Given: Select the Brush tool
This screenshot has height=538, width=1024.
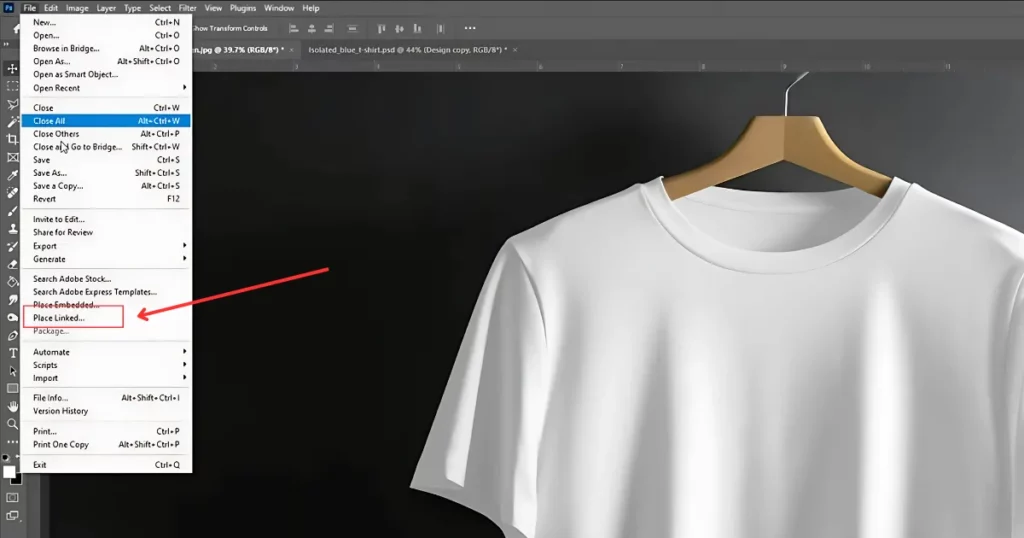Looking at the screenshot, I should [13, 211].
